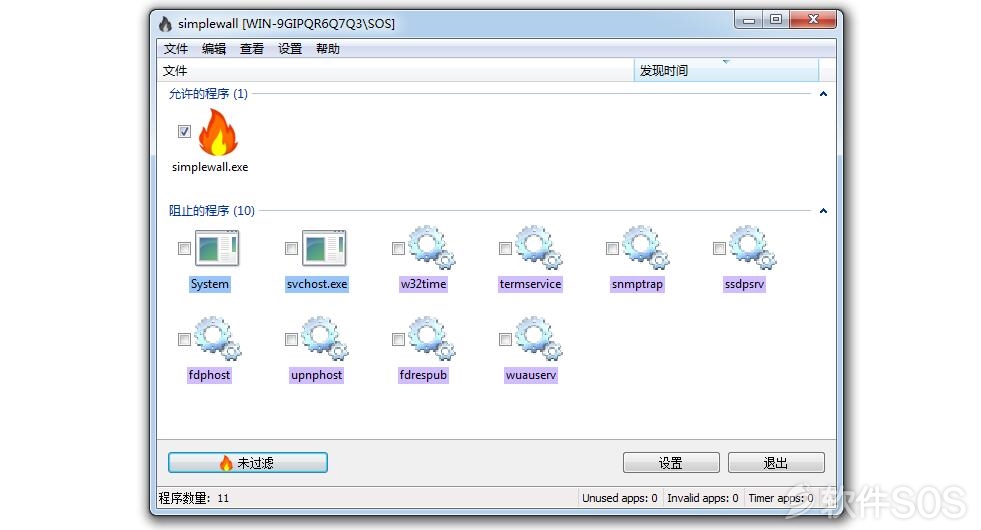Viewport: 981px width, 530px height.
Task: Select the upnphost service gear icon
Action: [324, 338]
